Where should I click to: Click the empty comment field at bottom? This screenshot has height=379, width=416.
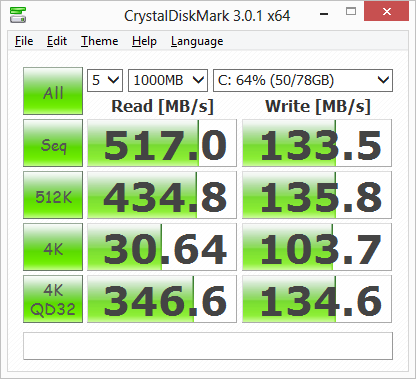coord(208,346)
